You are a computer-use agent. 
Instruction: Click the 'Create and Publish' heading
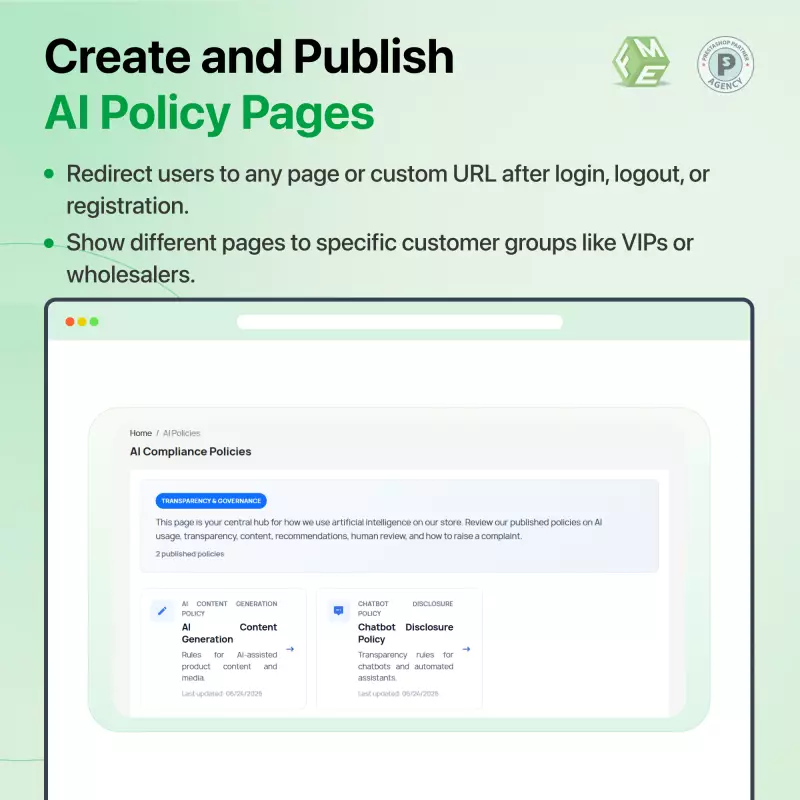coord(249,57)
